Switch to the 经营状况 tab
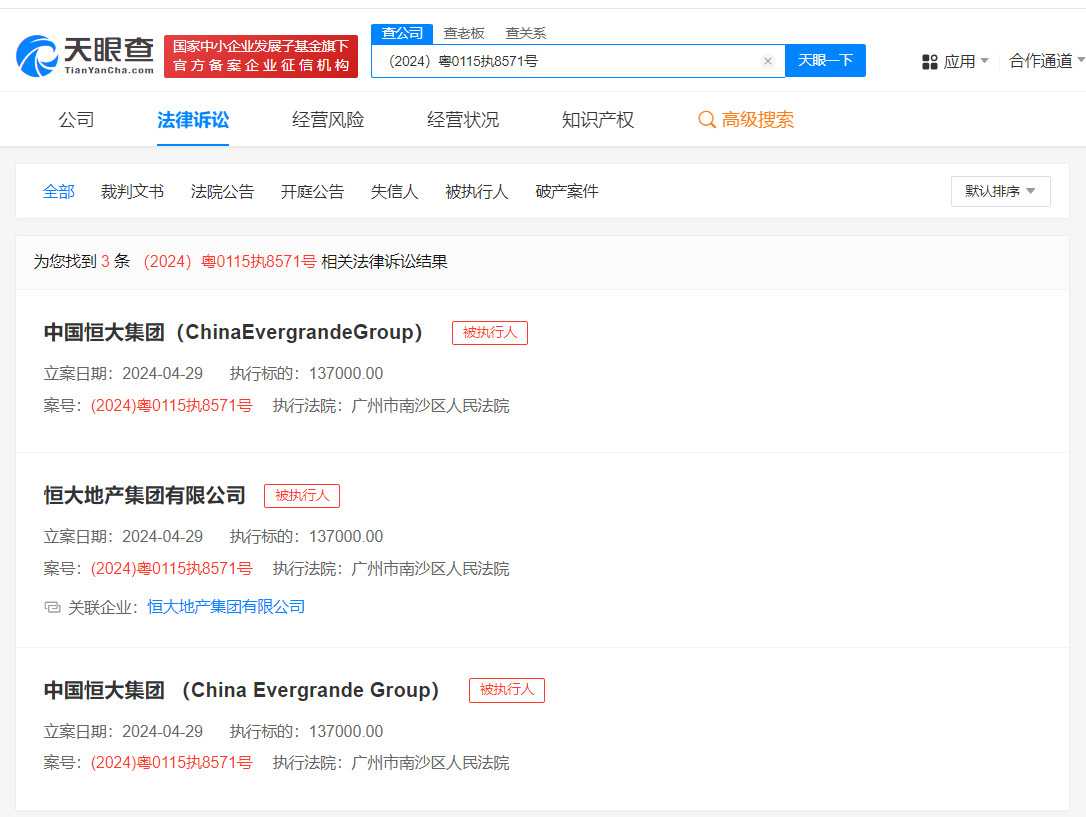Screen dimensions: 1086x817 coord(463,120)
